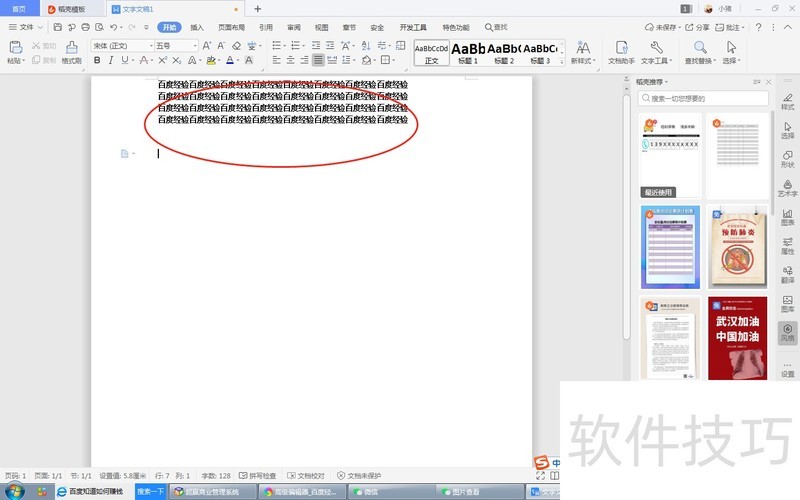
Task: Toggle Underline formatting
Action: (124, 60)
